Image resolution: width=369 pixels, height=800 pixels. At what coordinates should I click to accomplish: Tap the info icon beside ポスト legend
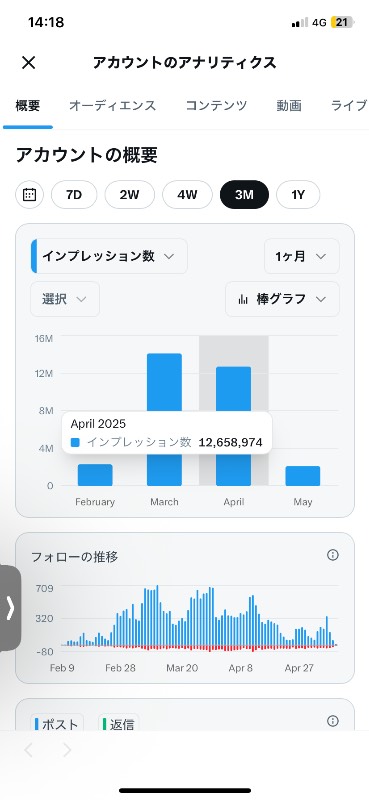click(333, 721)
